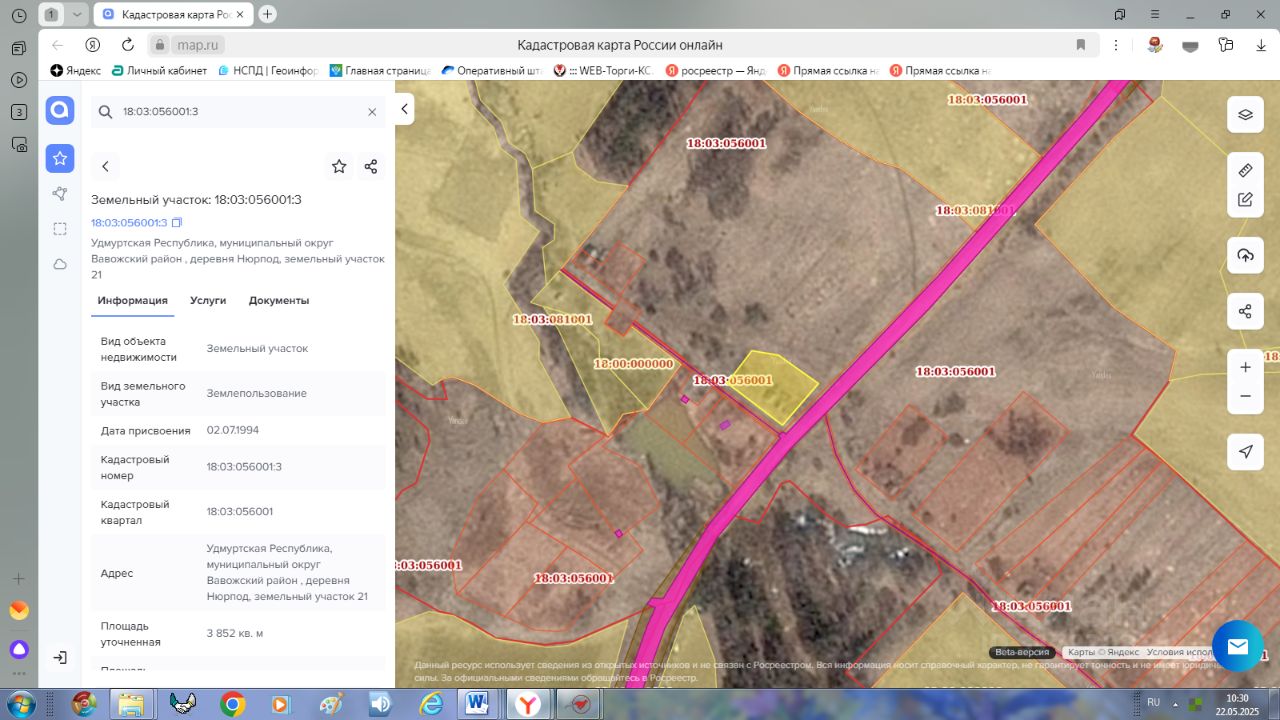1280x720 pixels.
Task: Open Microsoft Word from taskbar
Action: coord(478,704)
